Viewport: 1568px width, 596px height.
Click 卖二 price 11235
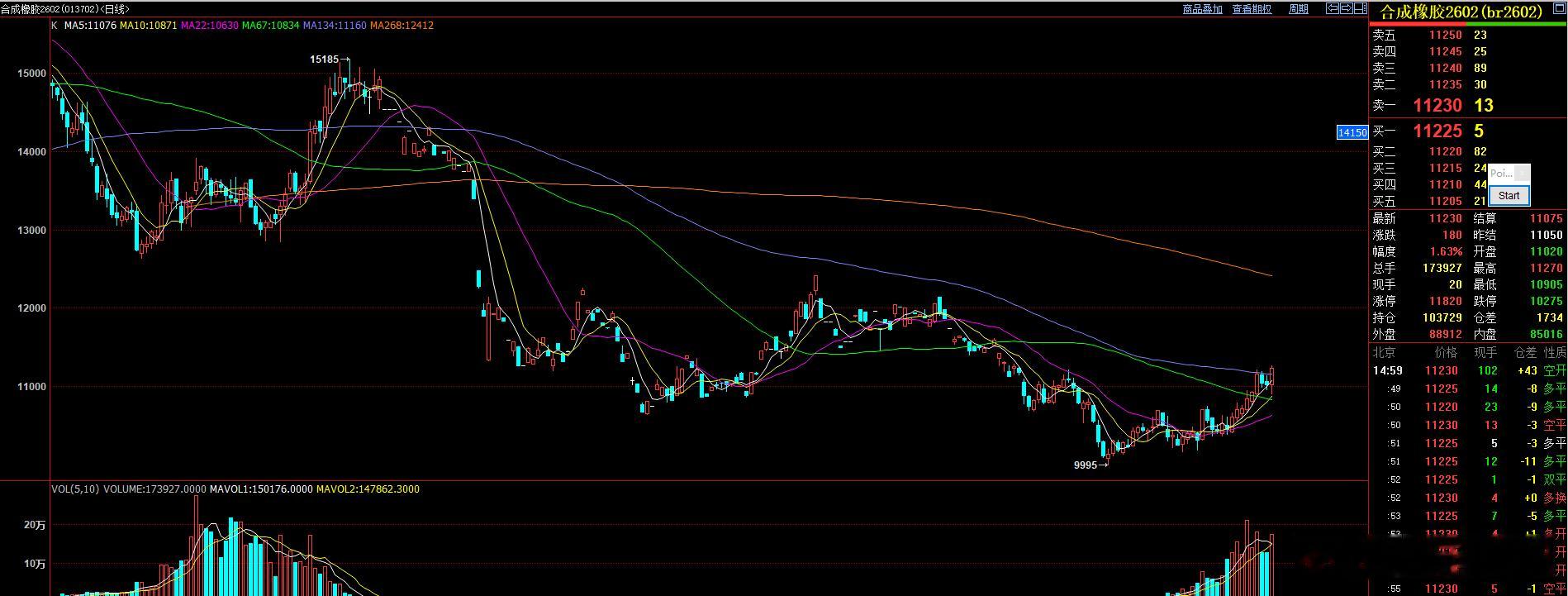(1446, 85)
